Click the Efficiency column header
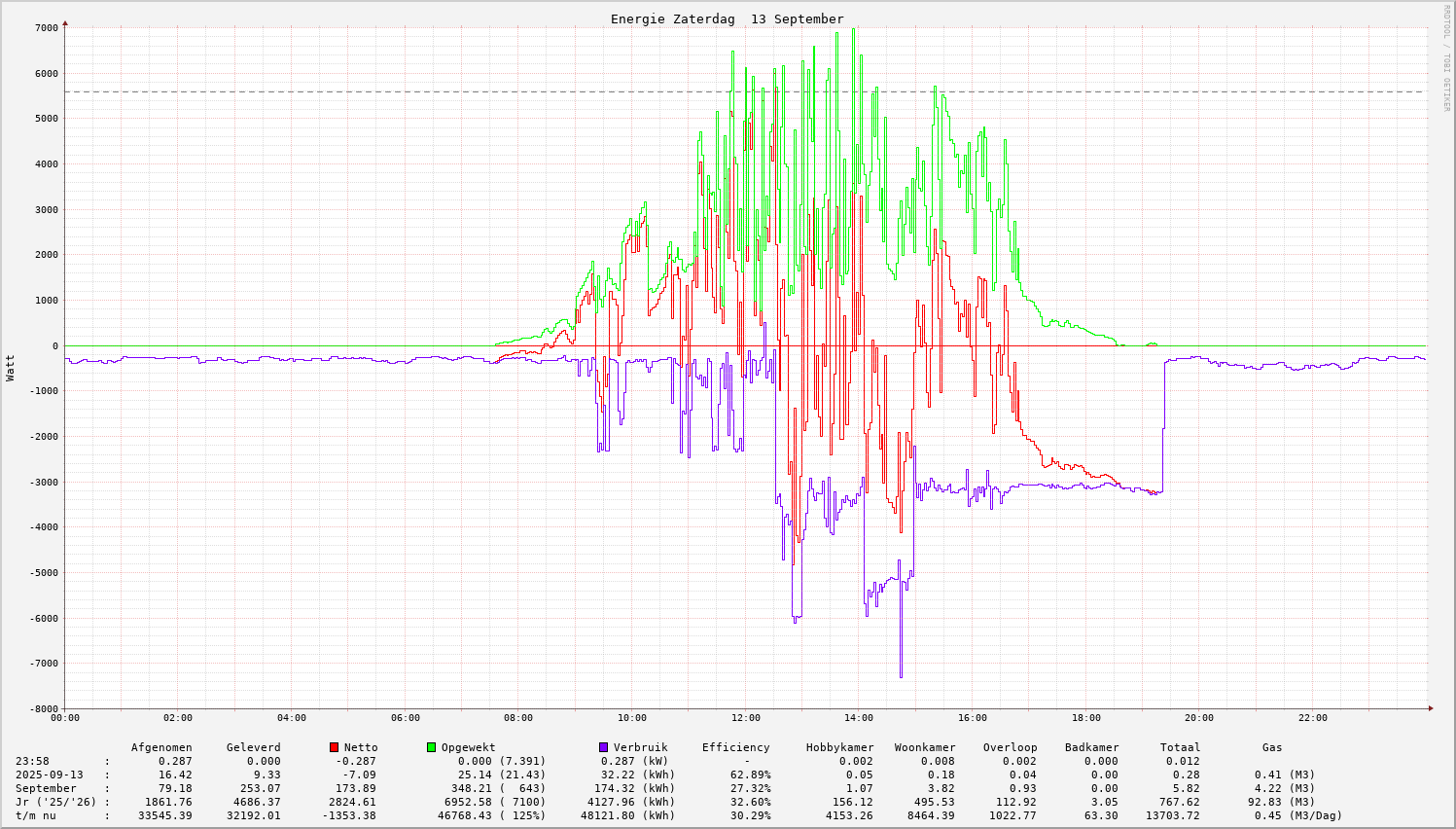Viewport: 1456px width, 829px height. click(x=735, y=747)
